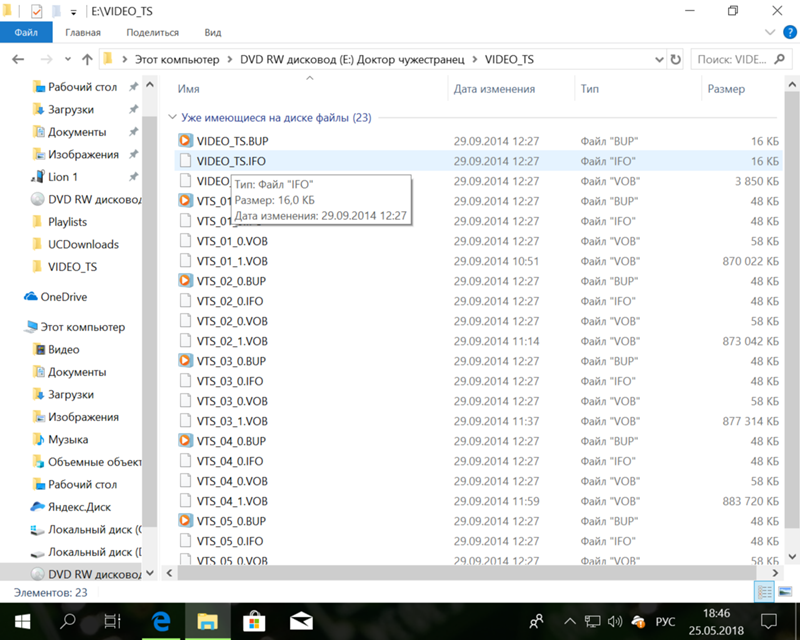This screenshot has height=640, width=800.
Task: Select Этот компьютер in navigation pane
Action: pos(82,327)
